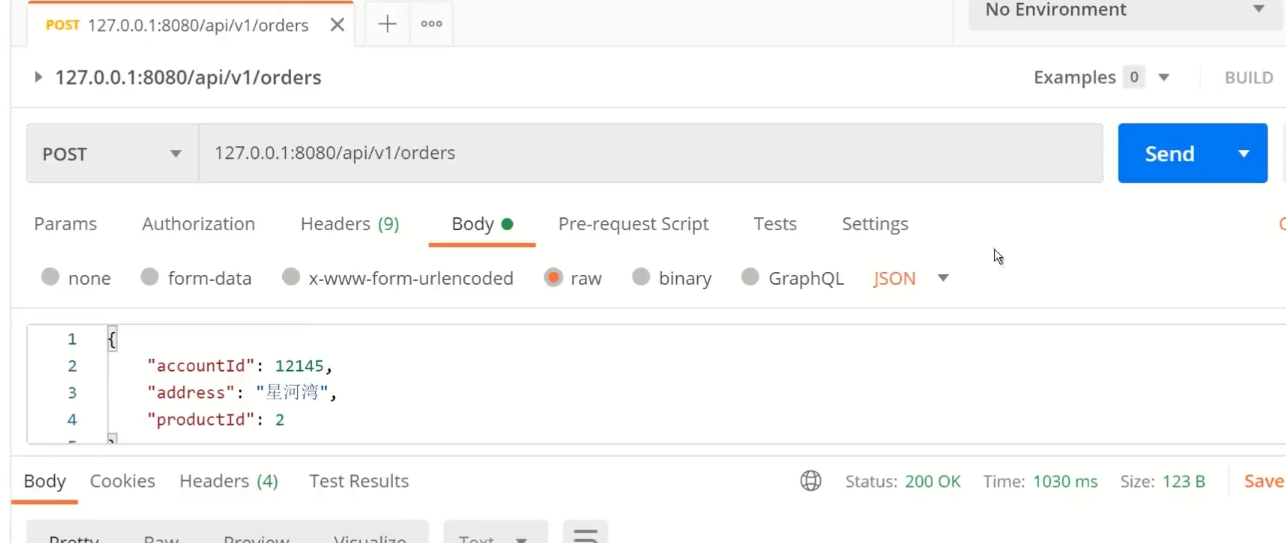1286x543 pixels.
Task: Click the globe network icon in response bar
Action: 811,481
